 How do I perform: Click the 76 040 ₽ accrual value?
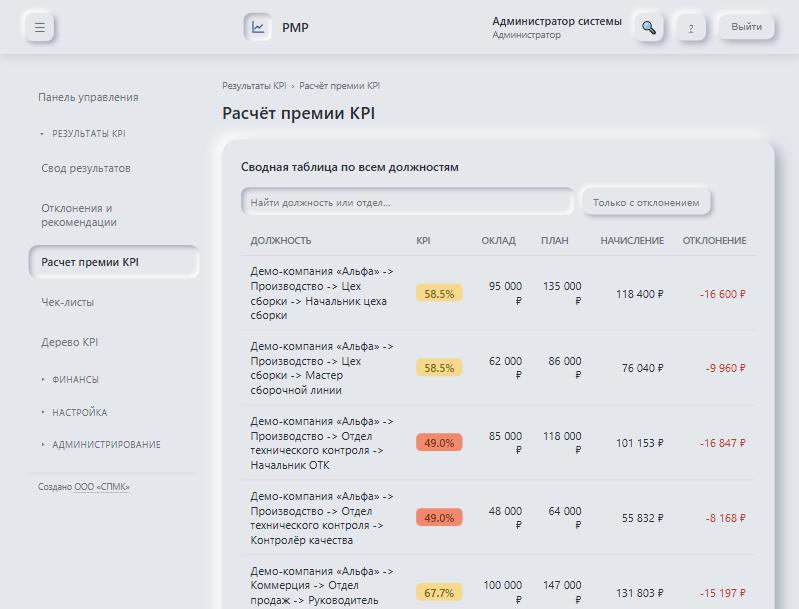point(643,368)
